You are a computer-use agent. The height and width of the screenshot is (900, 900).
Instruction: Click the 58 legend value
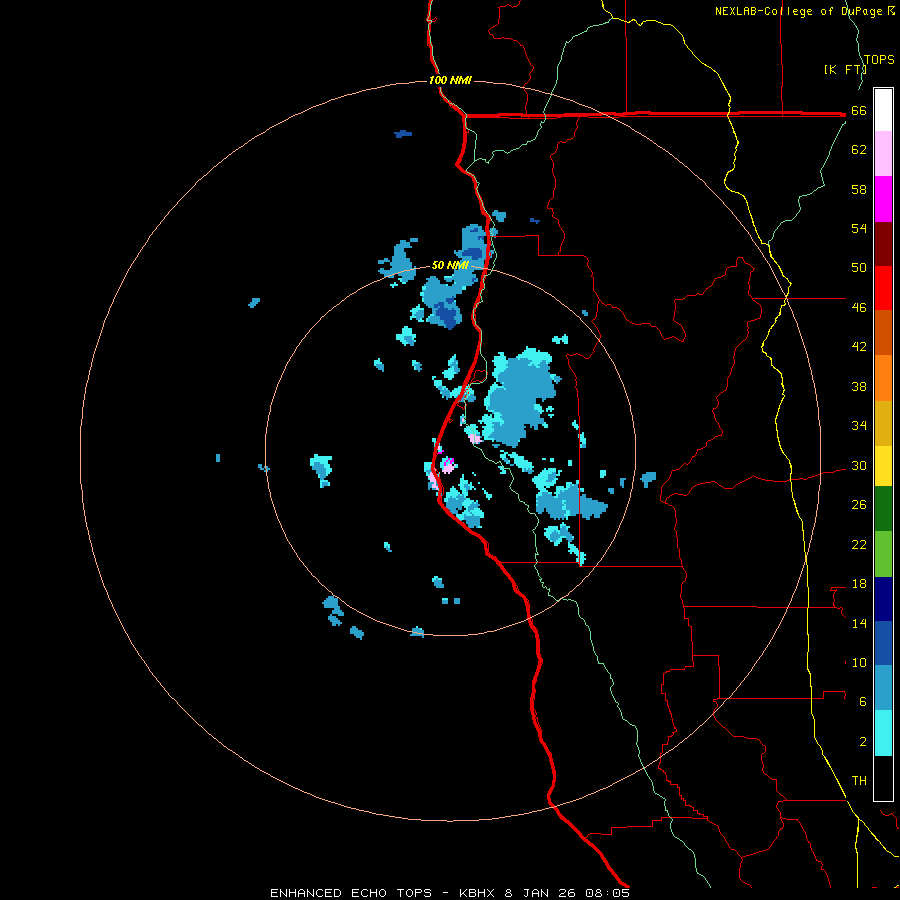pos(859,189)
